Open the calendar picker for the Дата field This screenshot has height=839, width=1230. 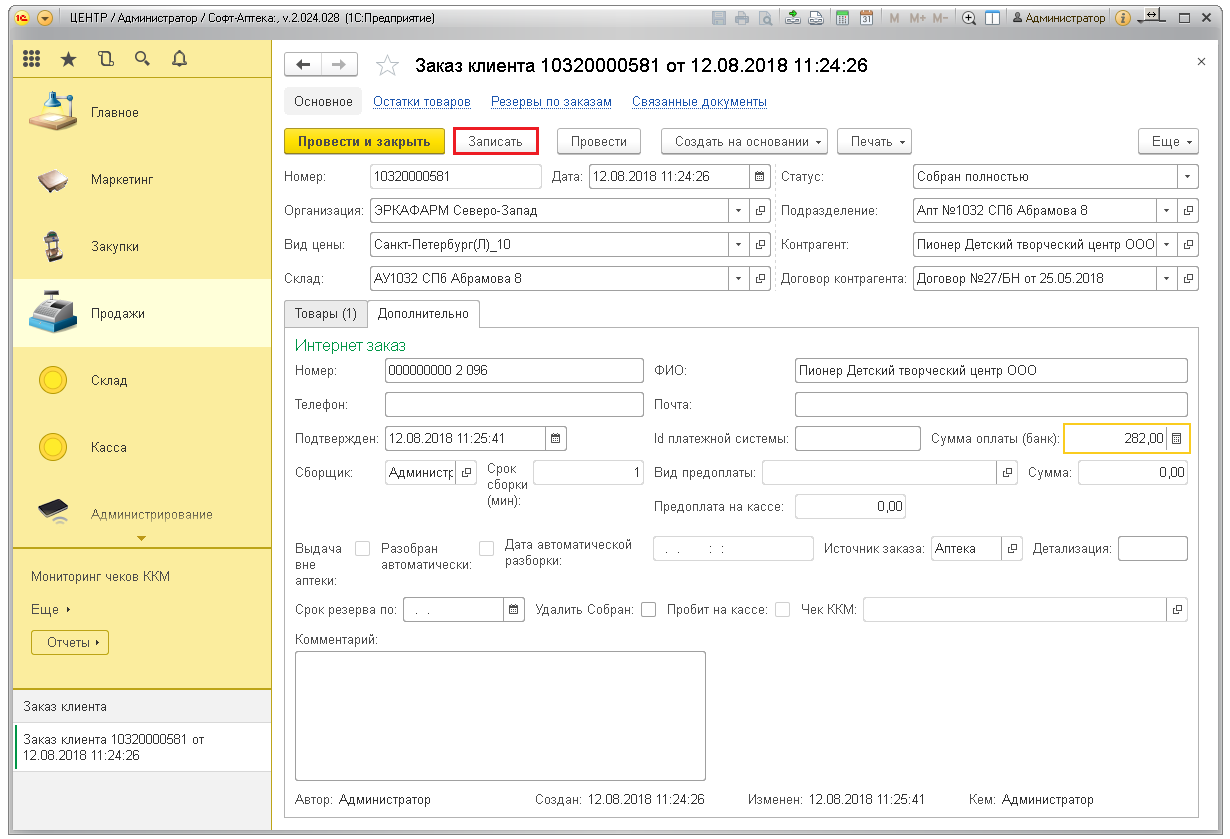[x=760, y=177]
